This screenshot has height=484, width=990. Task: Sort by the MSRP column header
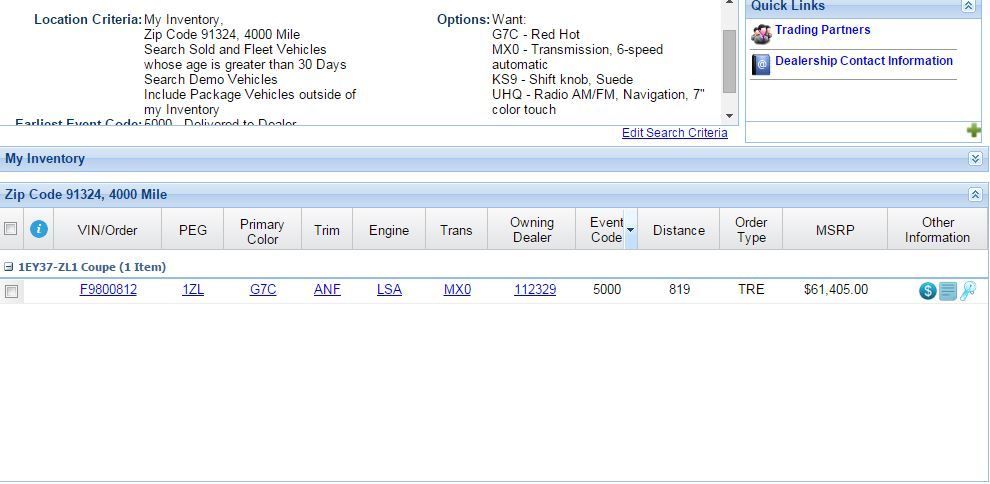[x=835, y=230]
